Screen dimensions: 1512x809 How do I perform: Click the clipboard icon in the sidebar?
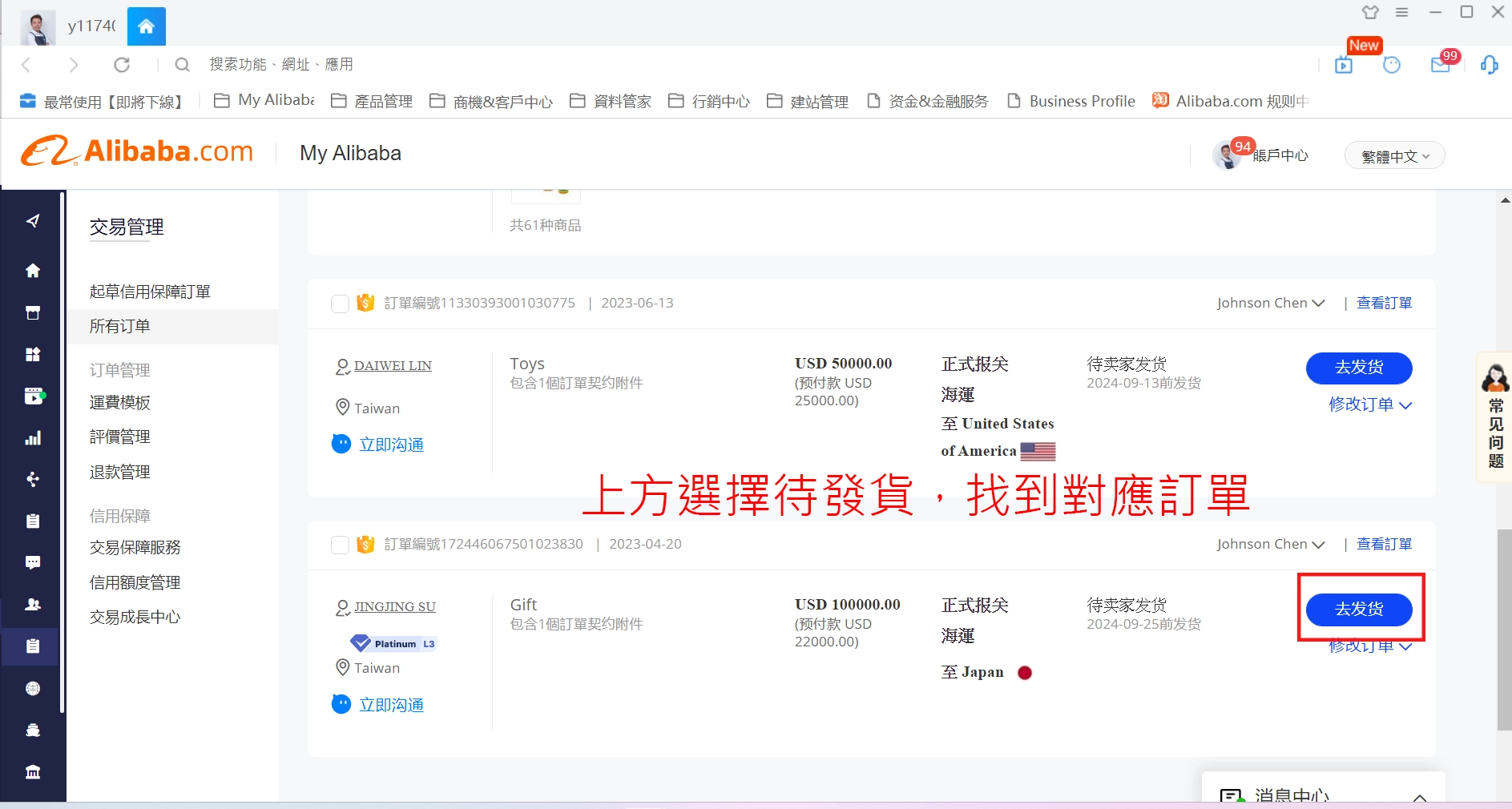(x=33, y=521)
